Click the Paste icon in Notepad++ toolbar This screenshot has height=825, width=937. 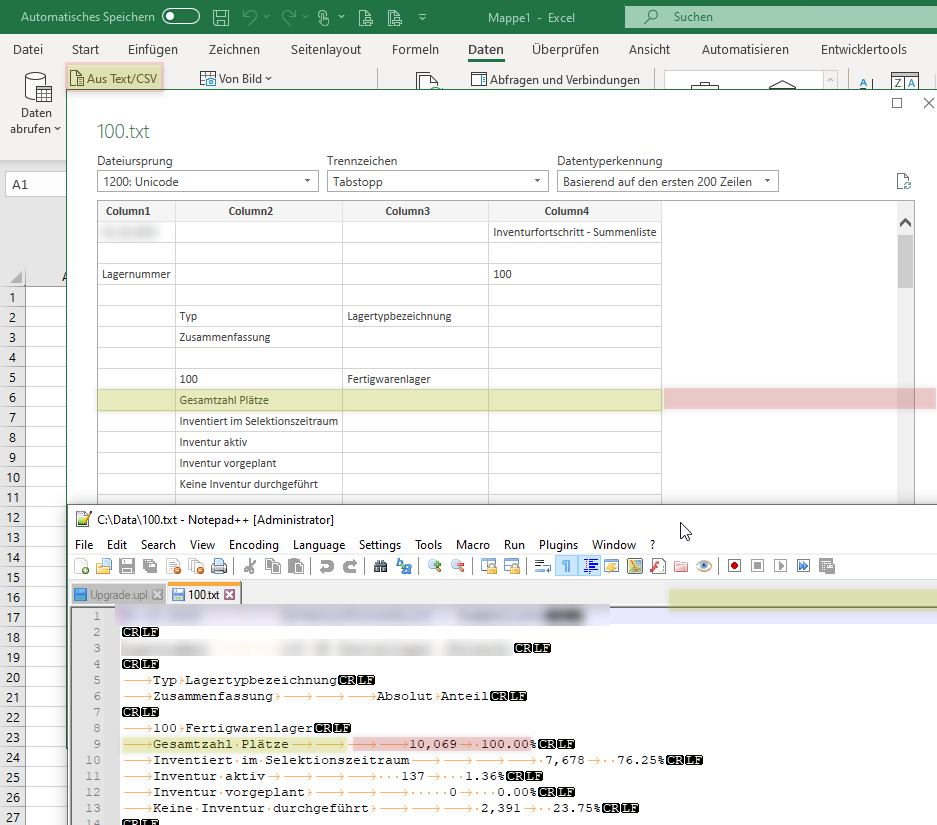(296, 566)
